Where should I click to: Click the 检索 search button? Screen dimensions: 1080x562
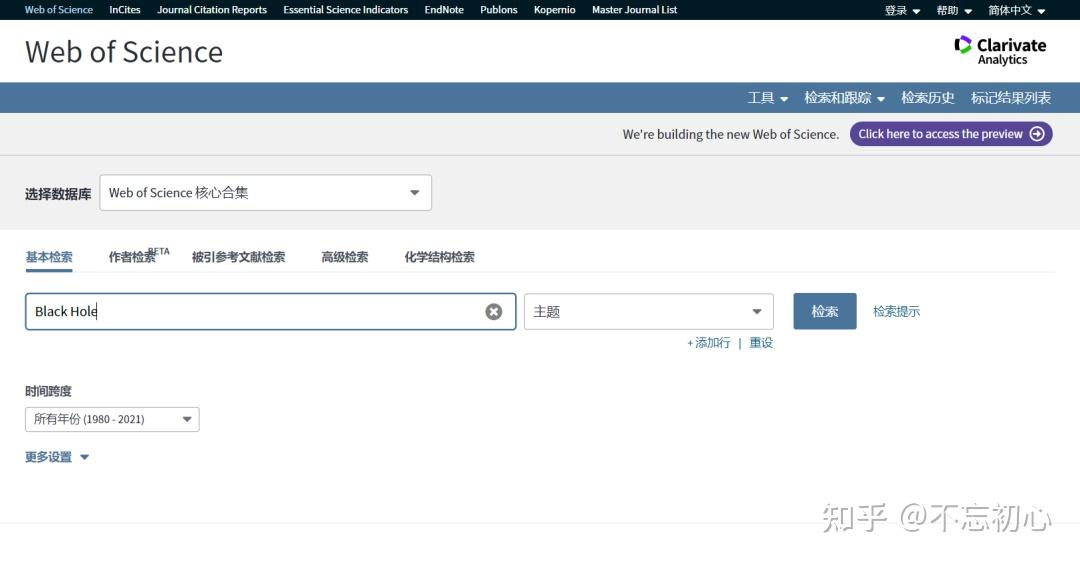824,311
